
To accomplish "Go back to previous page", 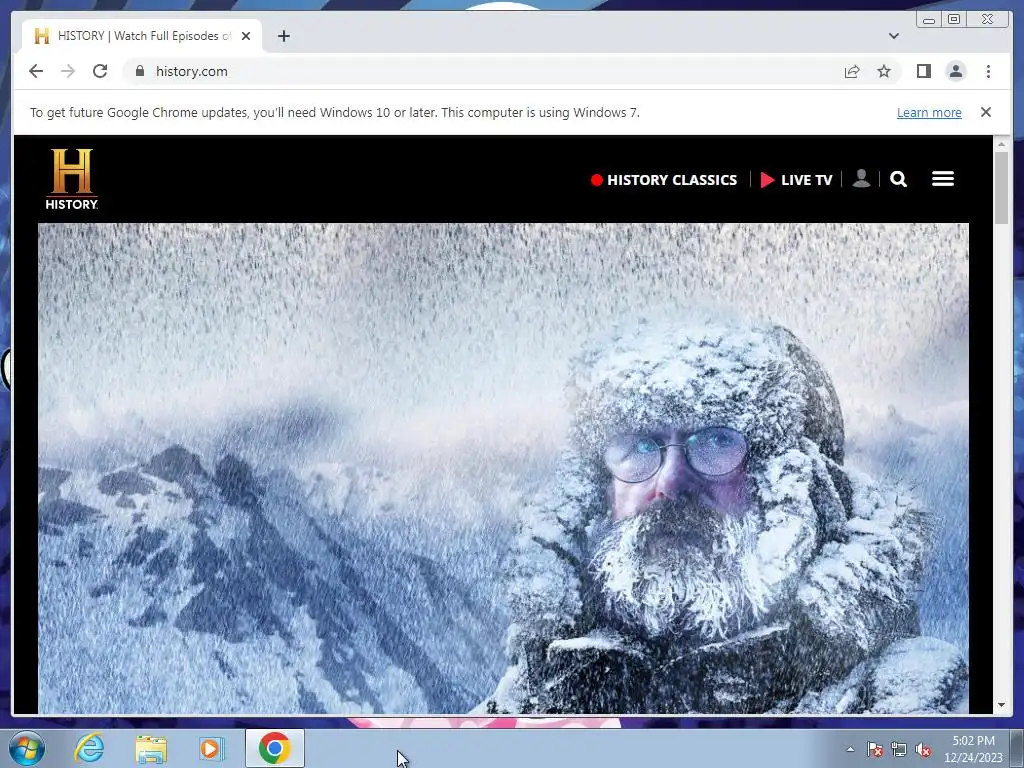I will (x=36, y=71).
